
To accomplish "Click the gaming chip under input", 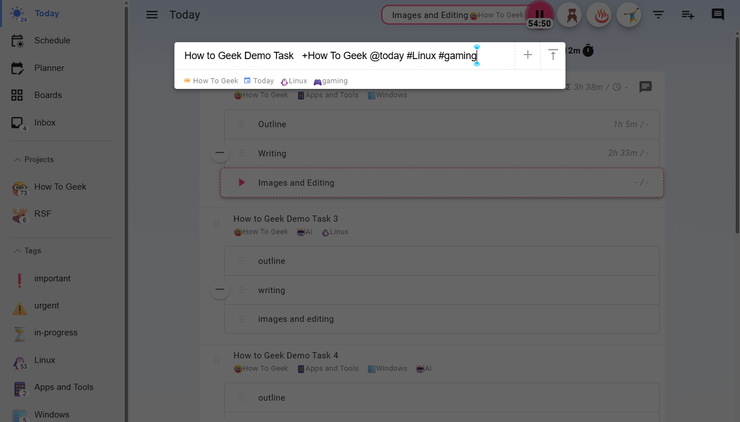I will (330, 81).
